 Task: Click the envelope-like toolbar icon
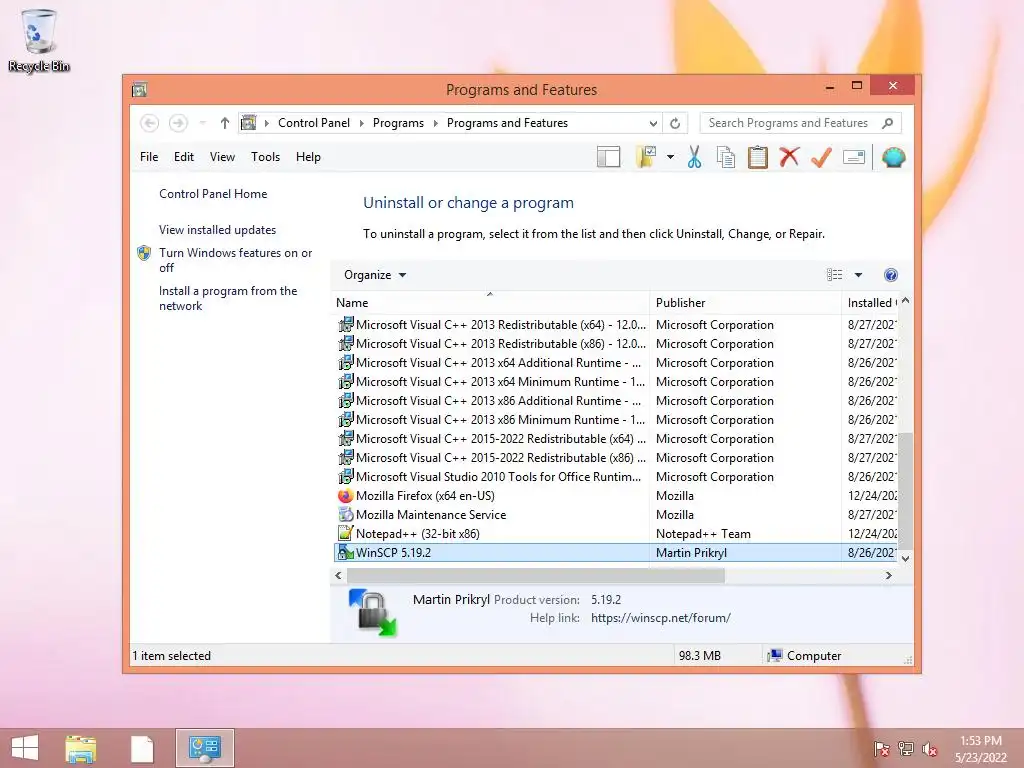pos(854,157)
